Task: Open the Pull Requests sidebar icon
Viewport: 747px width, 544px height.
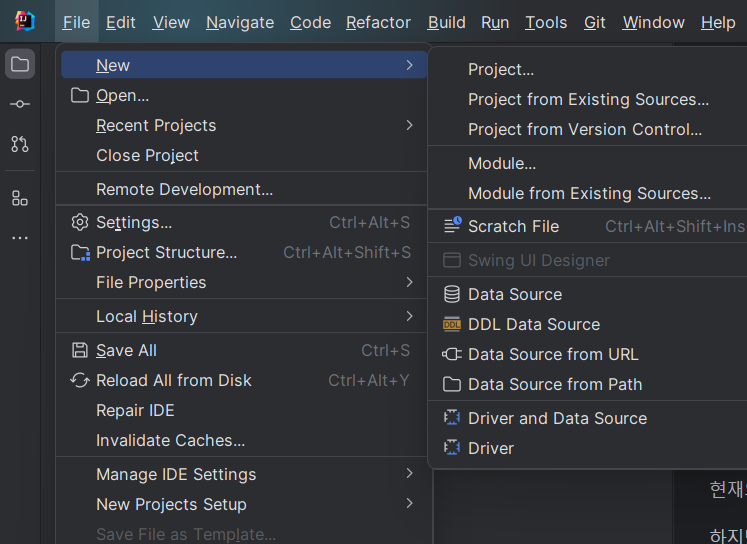Action: [x=20, y=144]
